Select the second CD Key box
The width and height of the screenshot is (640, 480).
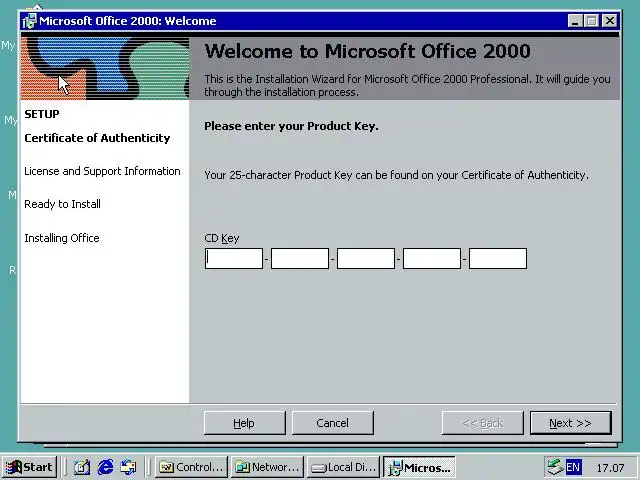[300, 258]
